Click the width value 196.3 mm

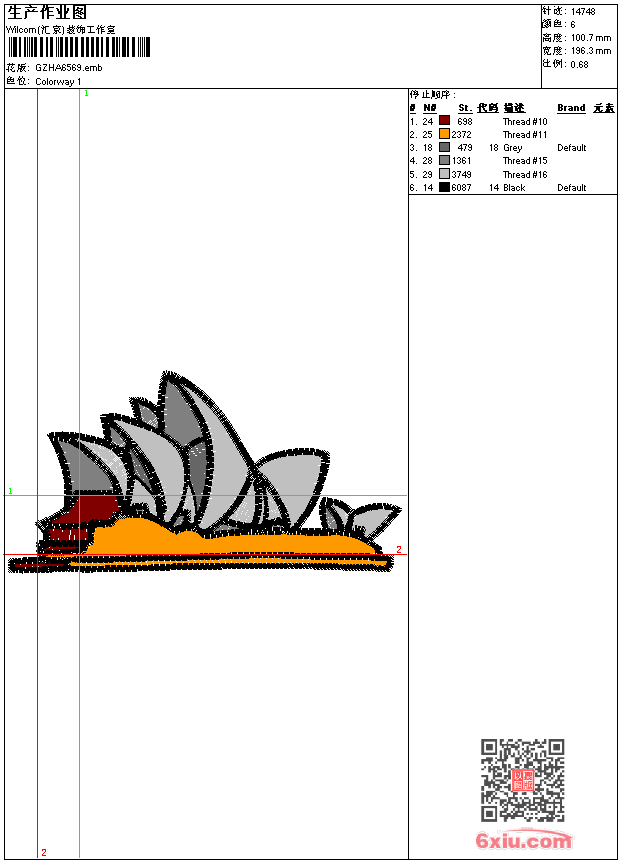coord(591,50)
